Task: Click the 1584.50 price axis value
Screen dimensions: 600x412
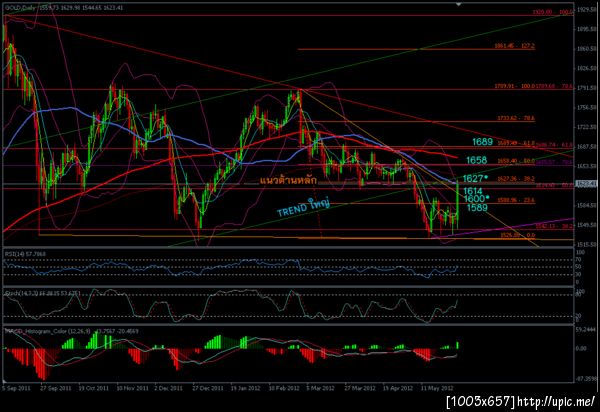Action: [588, 205]
